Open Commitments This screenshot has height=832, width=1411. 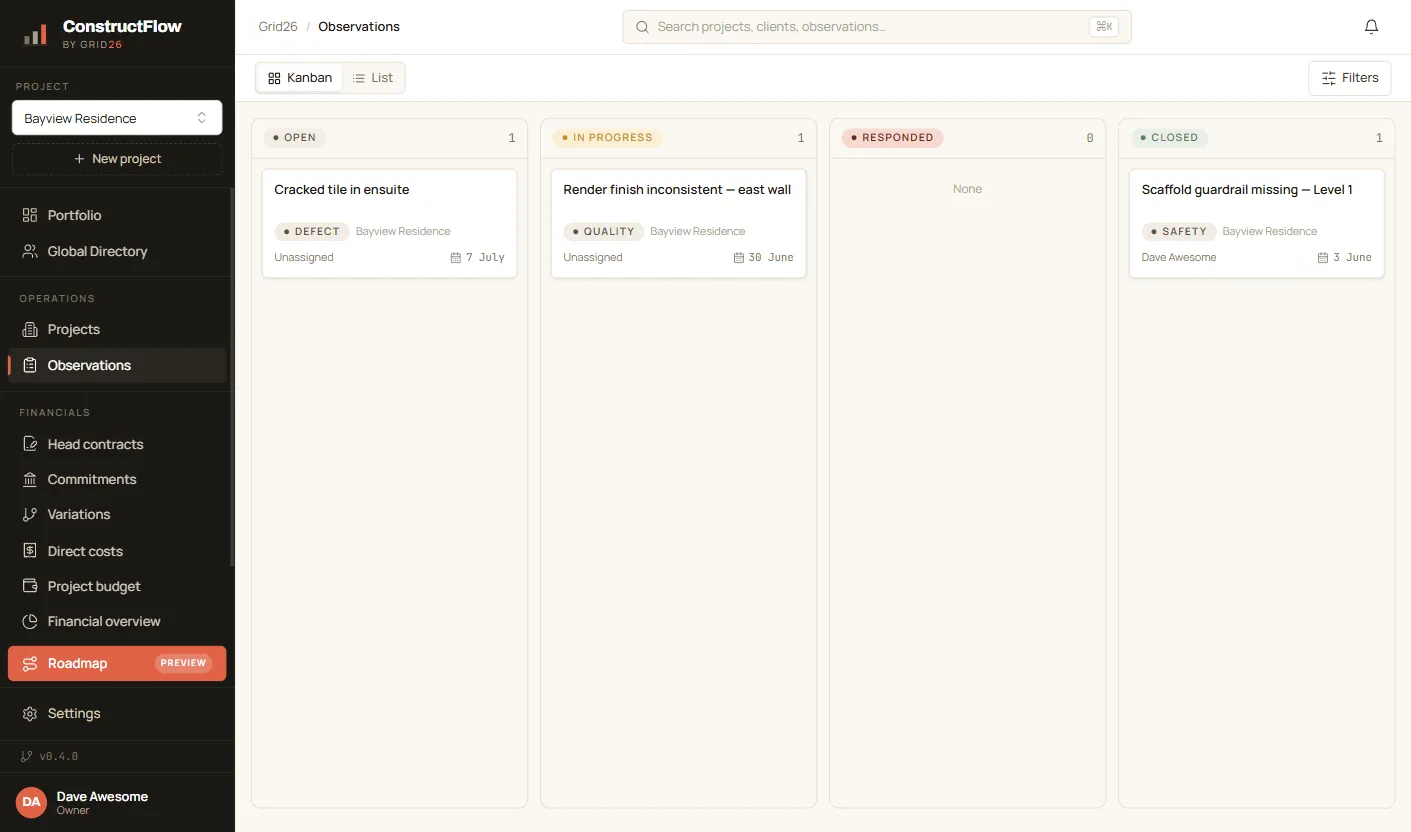click(x=117, y=479)
